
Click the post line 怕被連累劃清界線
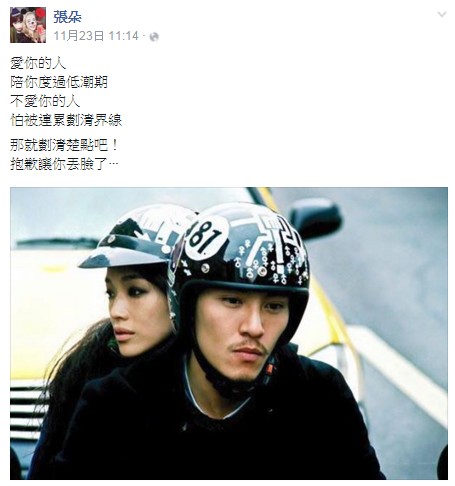(66, 120)
